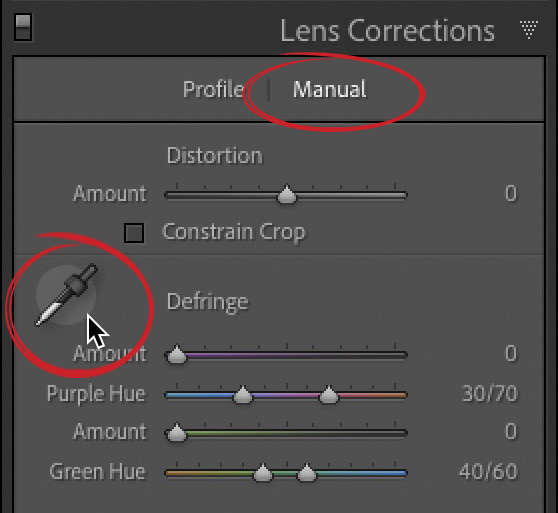Viewport: 558px width, 513px height.
Task: Click the Green Hue 40/60 value field
Action: click(x=488, y=472)
